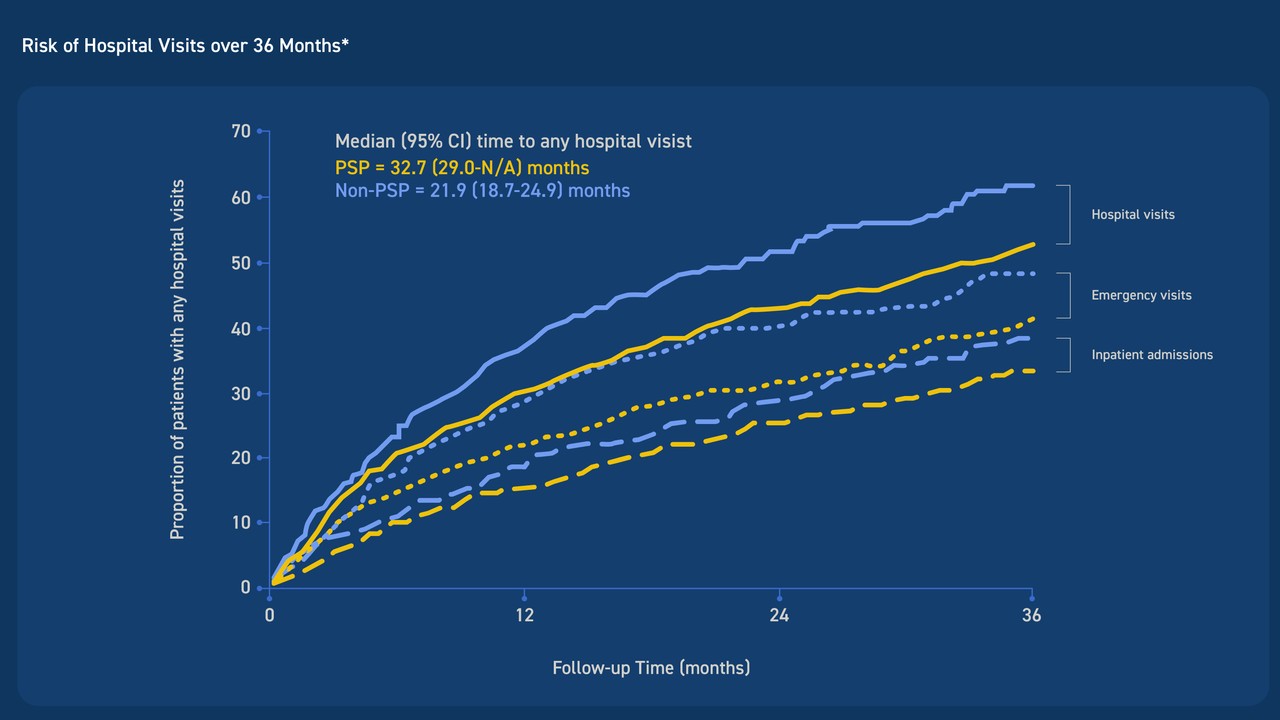The height and width of the screenshot is (720, 1280).
Task: Select the 70 tick on y-axis
Action: point(240,131)
